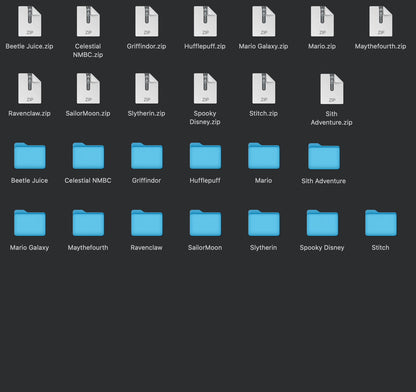The width and height of the screenshot is (416, 392).
Task: Click the Celestial NMBC folder icon
Action: [x=88, y=156]
